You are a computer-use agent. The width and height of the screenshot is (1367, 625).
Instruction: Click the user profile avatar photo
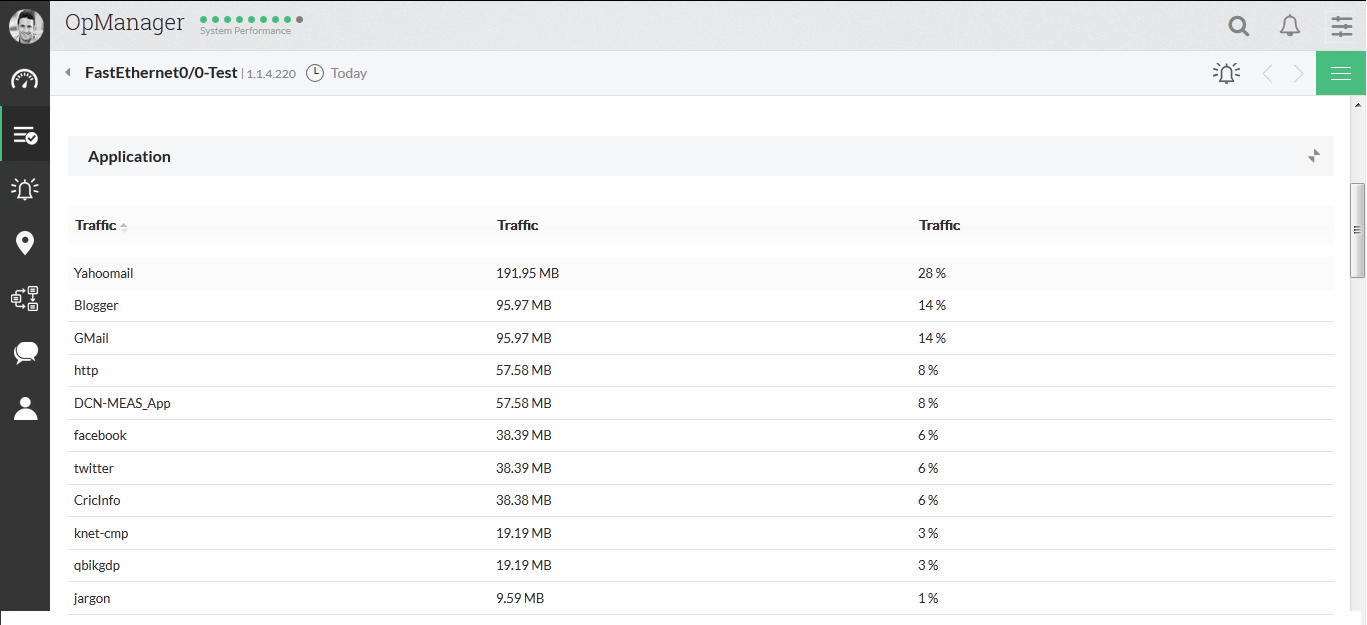[x=25, y=26]
